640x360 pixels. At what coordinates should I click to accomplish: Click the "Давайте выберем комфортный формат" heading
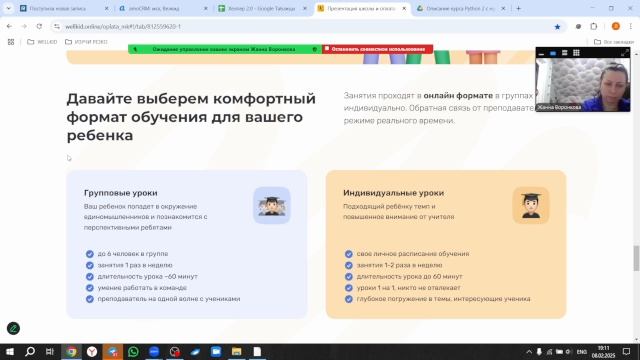tap(191, 117)
